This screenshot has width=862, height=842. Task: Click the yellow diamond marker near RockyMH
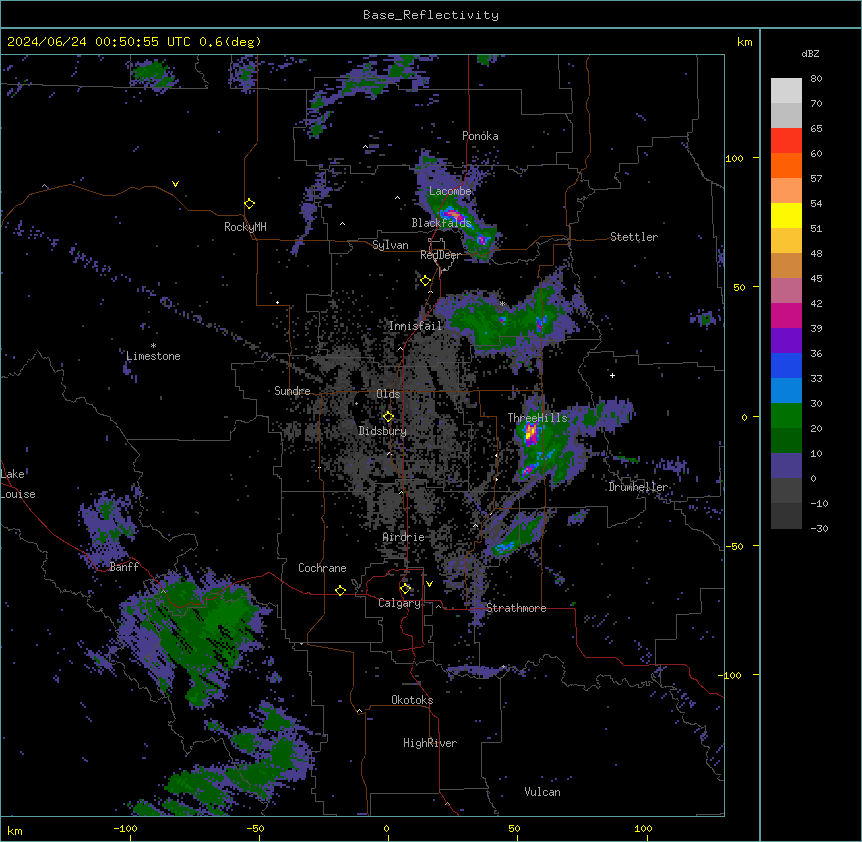click(x=249, y=204)
